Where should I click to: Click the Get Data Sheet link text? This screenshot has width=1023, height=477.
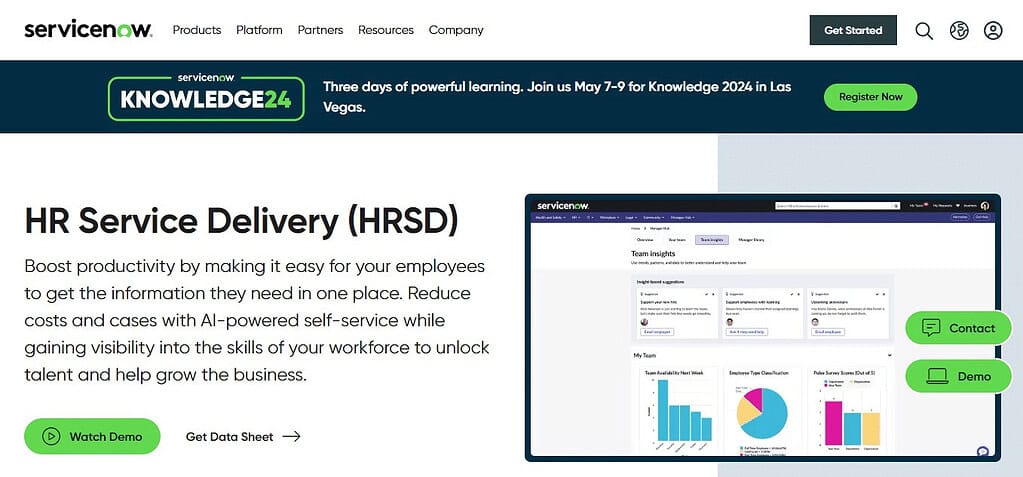[x=230, y=437]
